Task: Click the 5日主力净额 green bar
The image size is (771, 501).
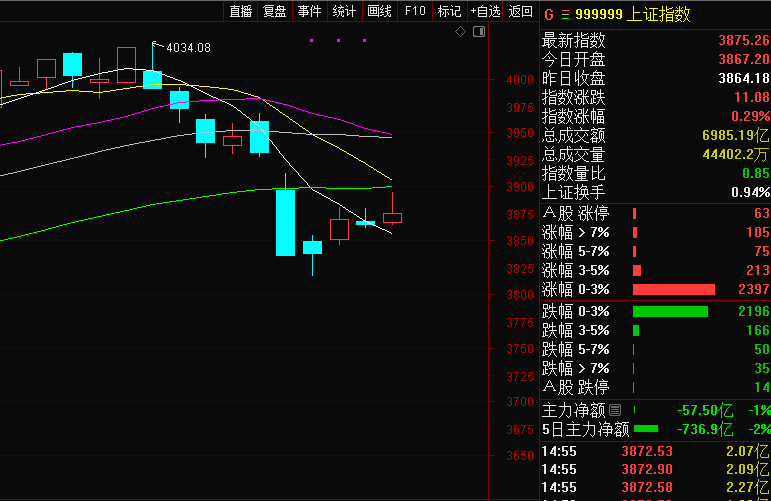Action: (x=646, y=429)
